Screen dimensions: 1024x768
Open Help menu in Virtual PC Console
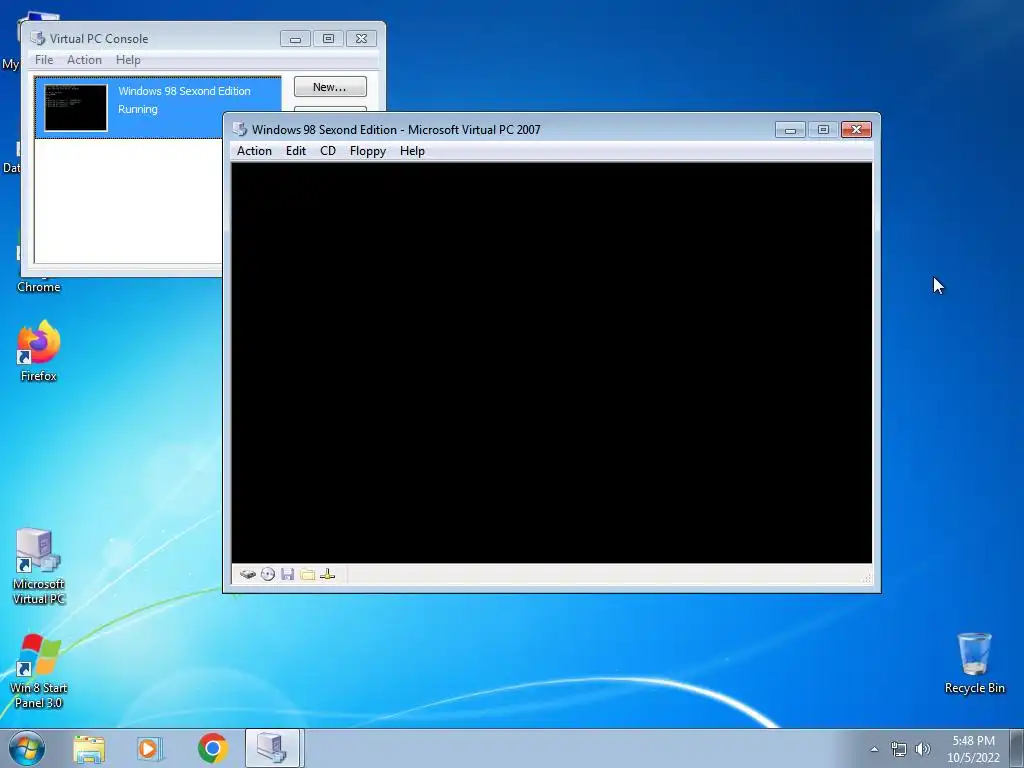click(128, 59)
